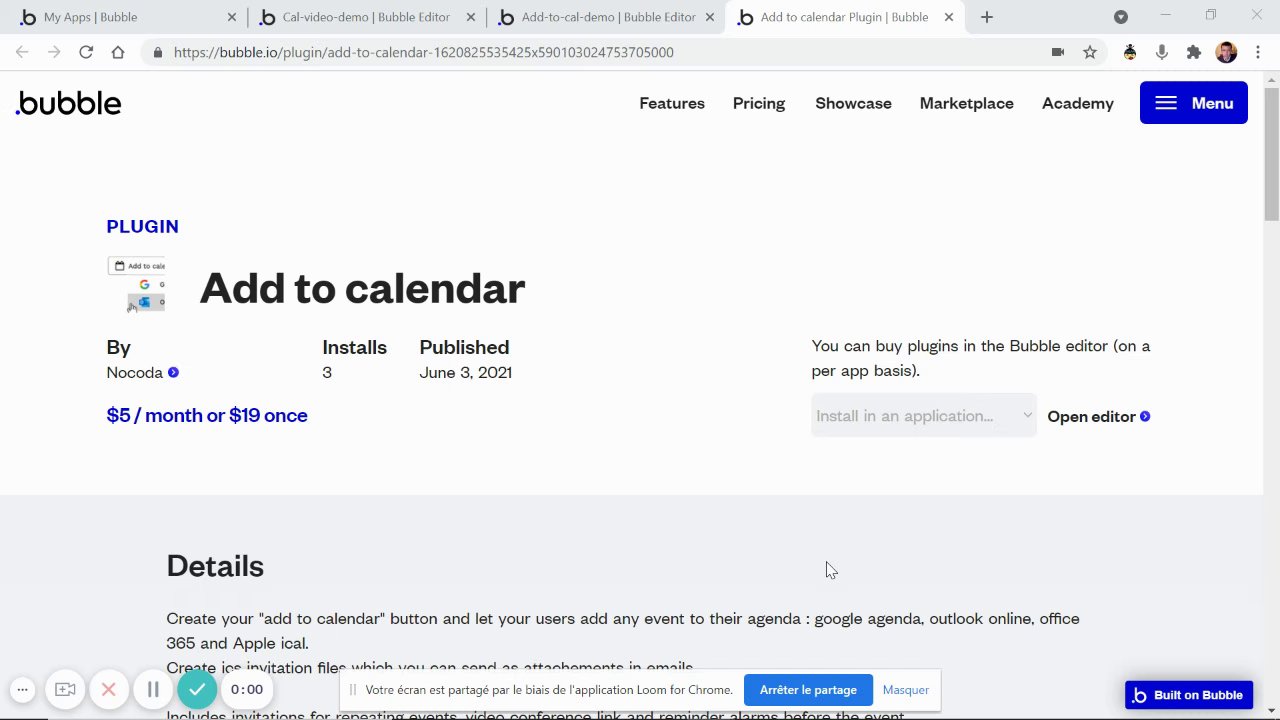Open Chrome profile avatar
1280x720 pixels.
click(1226, 52)
